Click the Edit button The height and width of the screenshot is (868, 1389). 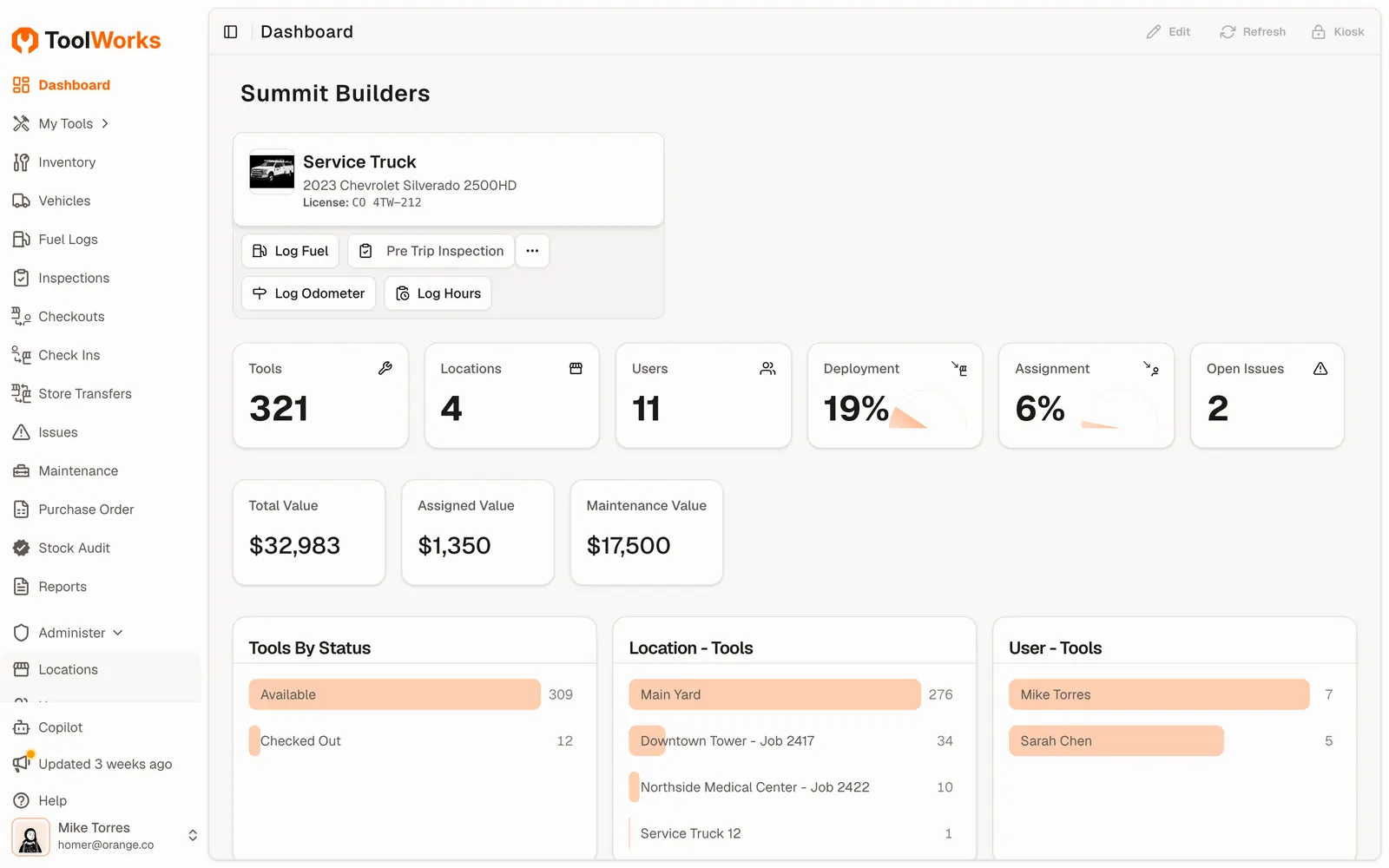tap(1168, 32)
